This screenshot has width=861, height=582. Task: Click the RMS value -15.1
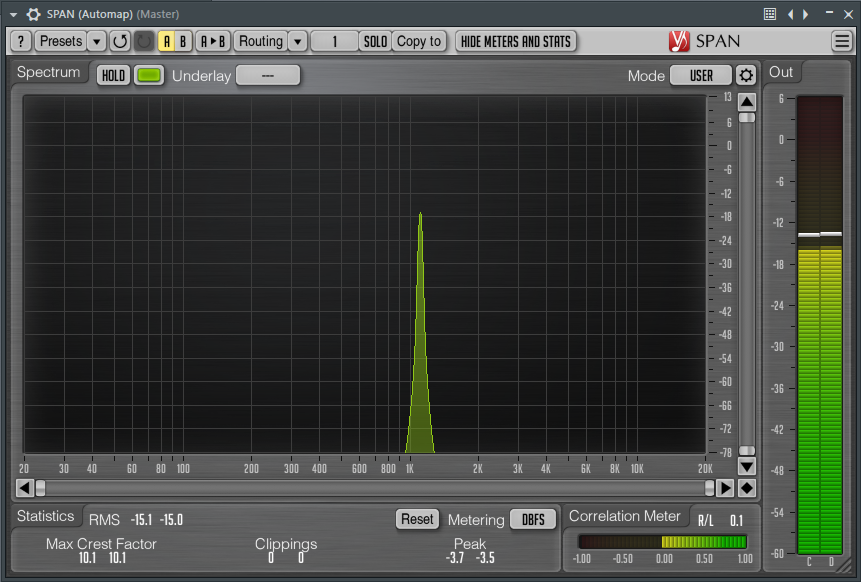(x=141, y=520)
